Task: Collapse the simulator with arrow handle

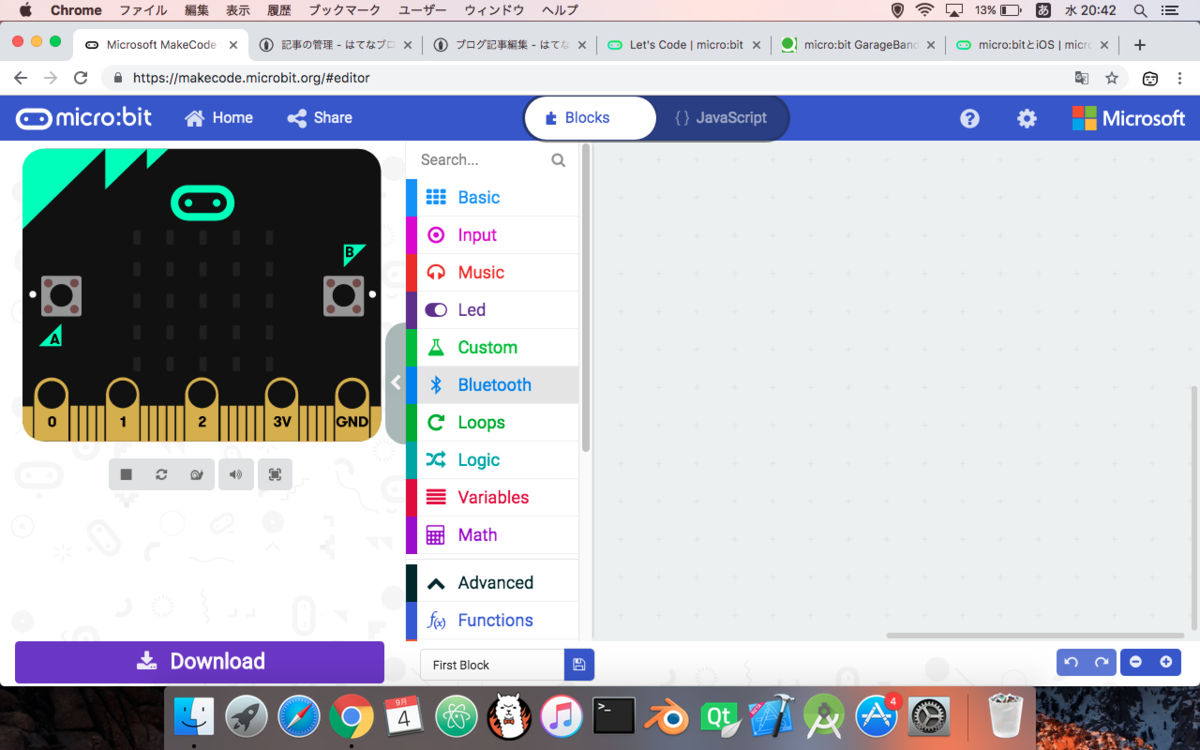Action: click(396, 383)
